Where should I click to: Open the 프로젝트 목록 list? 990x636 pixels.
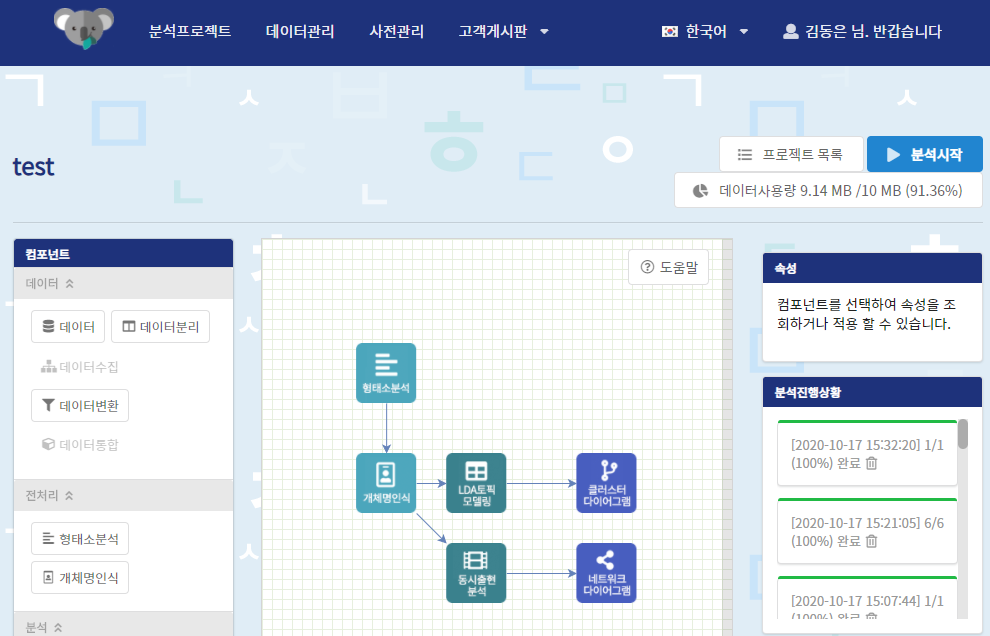coord(791,154)
